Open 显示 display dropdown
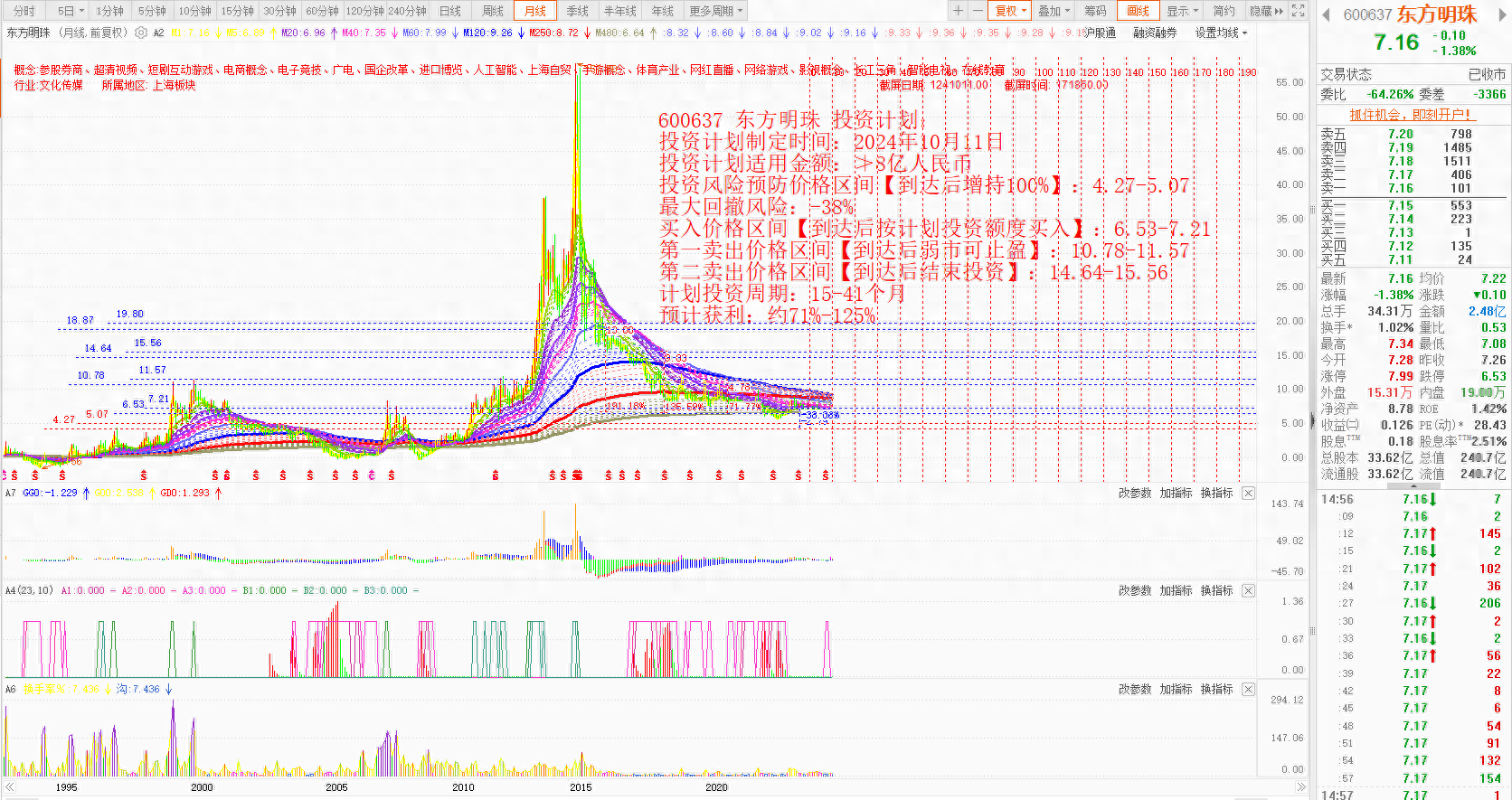 (x=1181, y=11)
